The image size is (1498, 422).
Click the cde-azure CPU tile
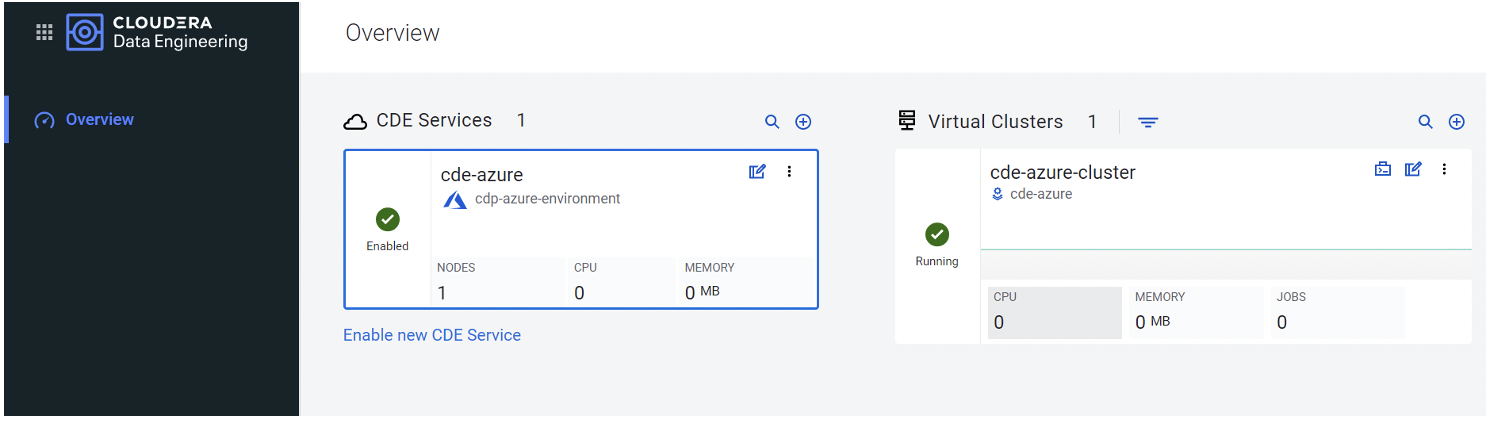pos(623,281)
